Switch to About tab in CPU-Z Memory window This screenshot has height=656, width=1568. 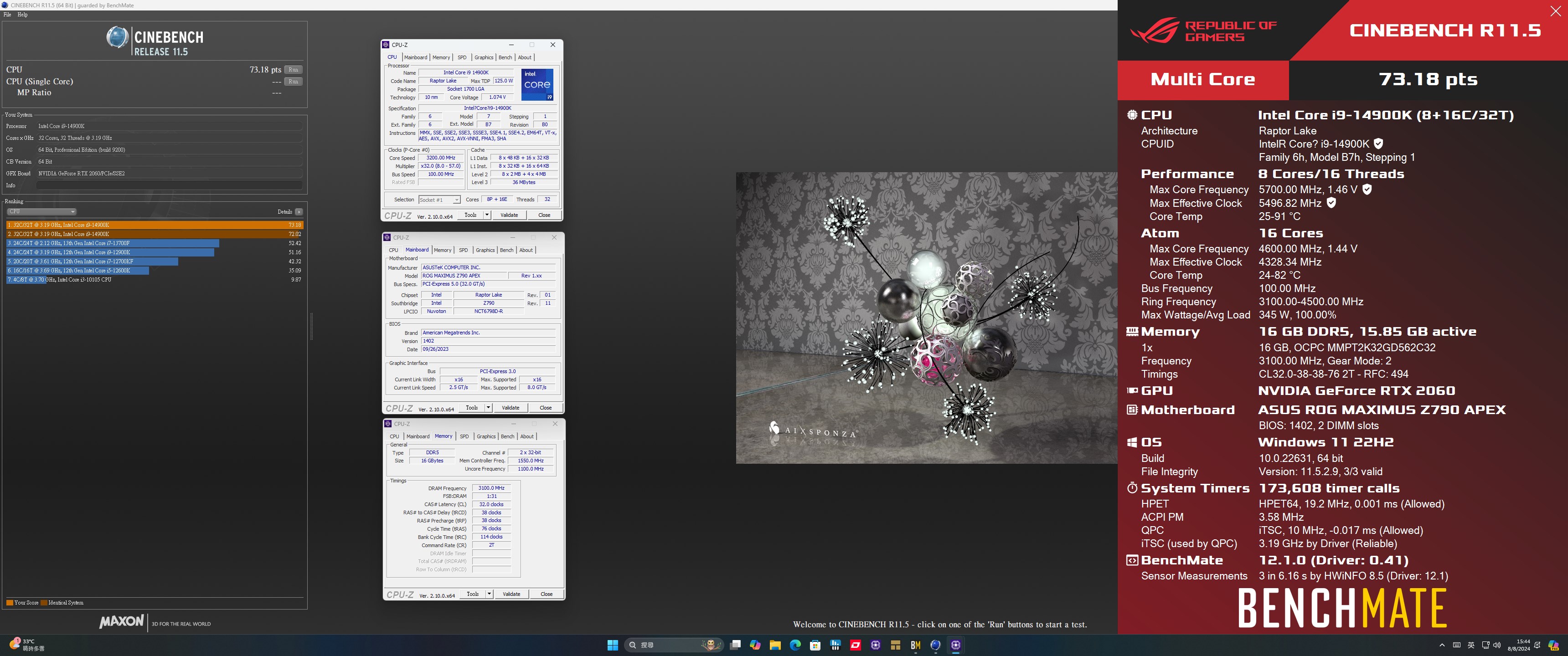[x=527, y=436]
